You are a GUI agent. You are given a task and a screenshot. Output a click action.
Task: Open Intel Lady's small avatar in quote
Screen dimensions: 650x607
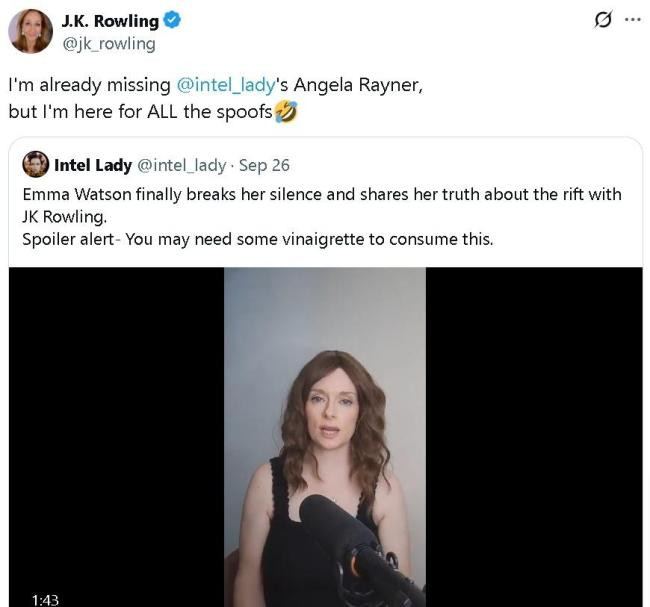(x=35, y=164)
